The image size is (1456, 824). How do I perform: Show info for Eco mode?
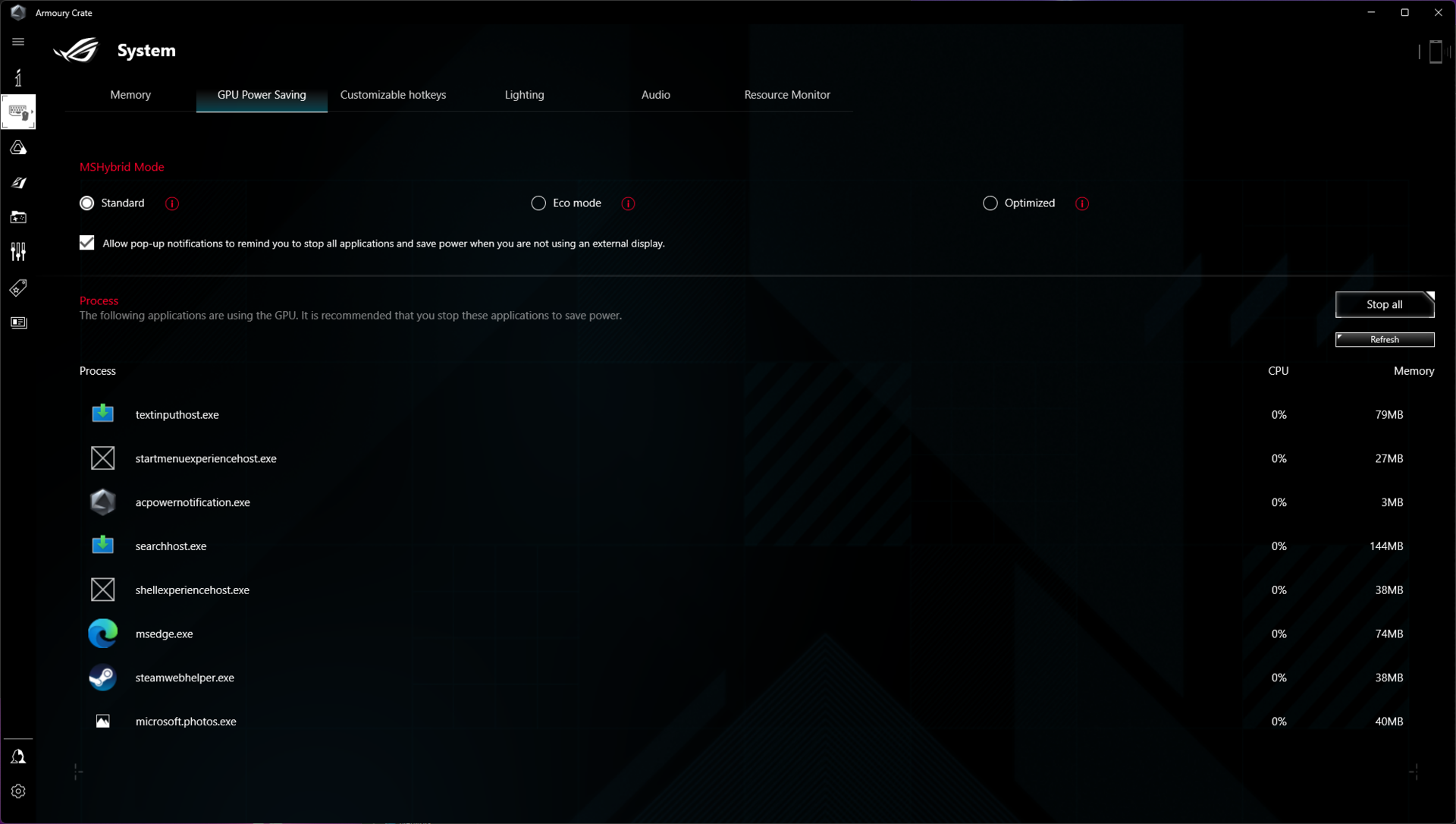coord(628,203)
